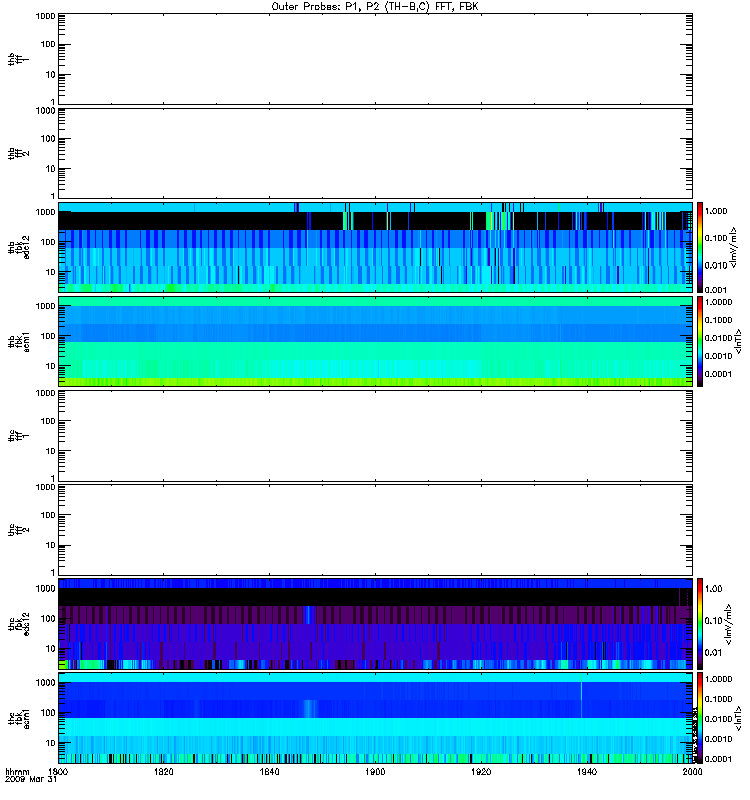
Task: Click the "thb fbk edc12" axis title
Action: tap(18, 247)
